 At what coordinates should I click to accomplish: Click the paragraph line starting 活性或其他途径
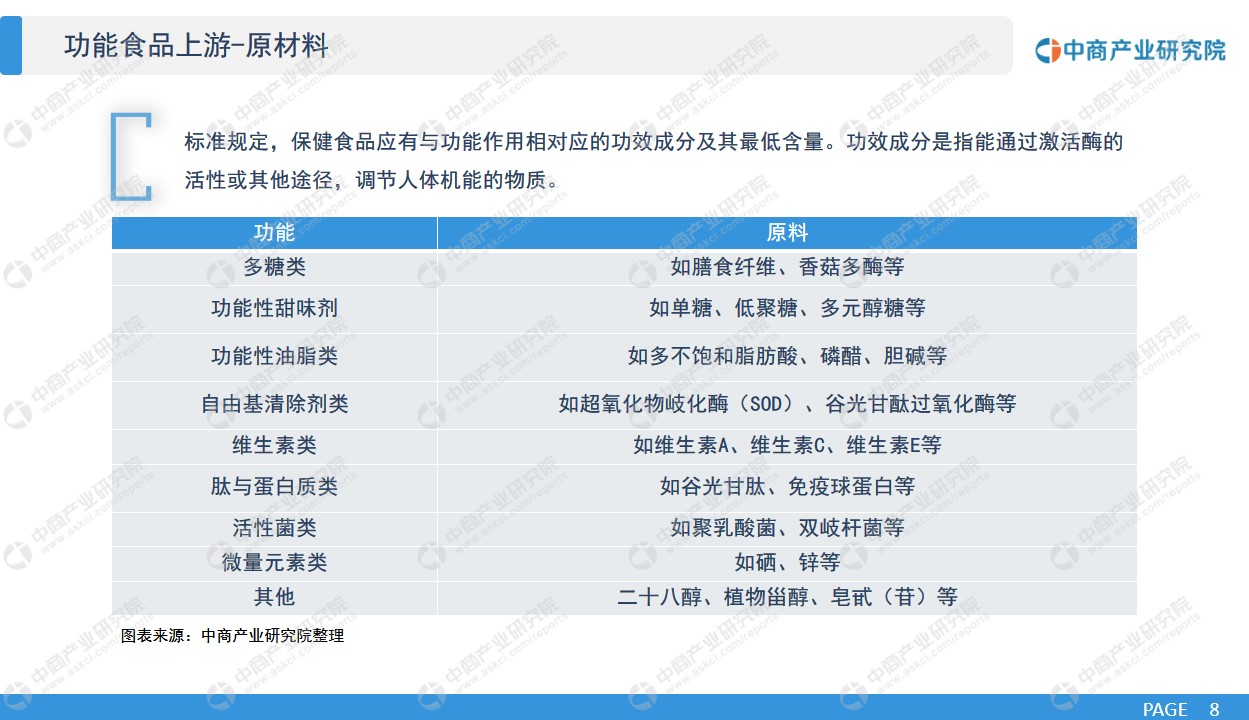[371, 181]
